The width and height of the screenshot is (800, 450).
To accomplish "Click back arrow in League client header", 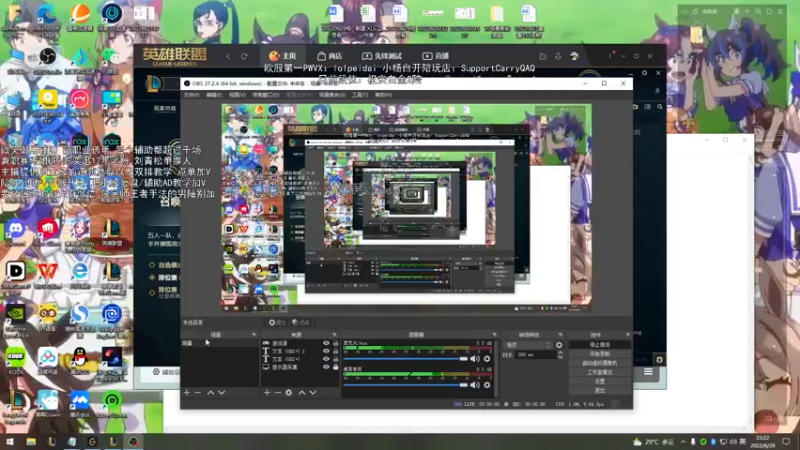I will point(229,56).
